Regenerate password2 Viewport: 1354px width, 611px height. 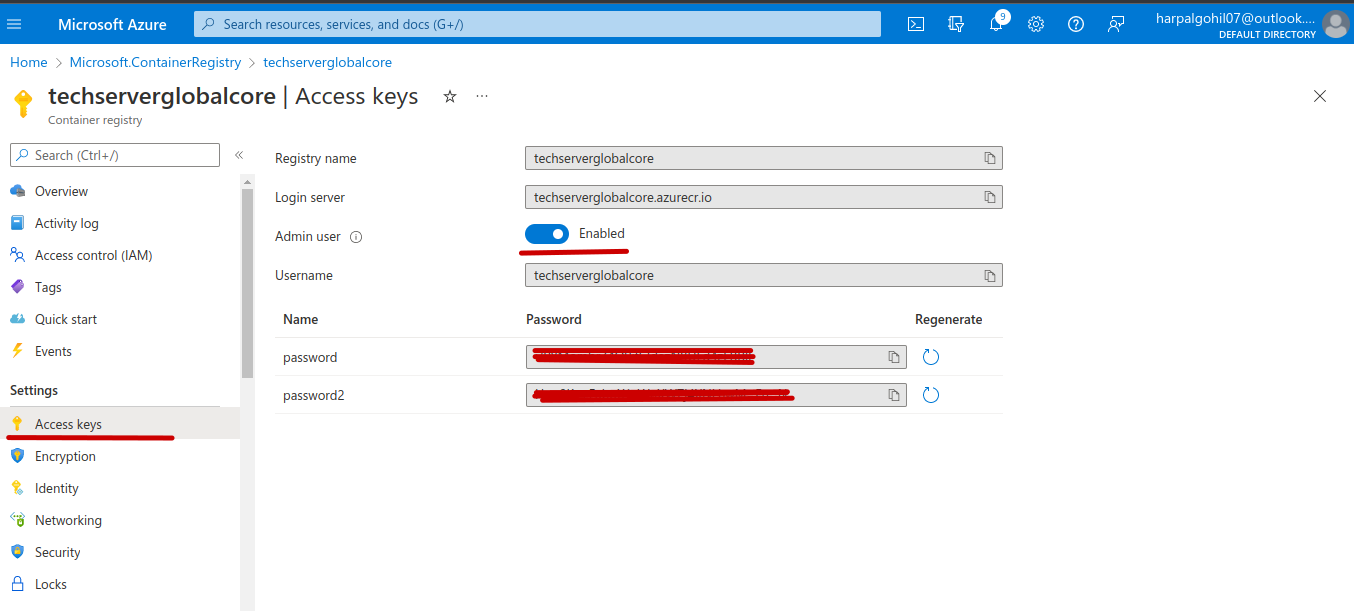pos(931,395)
